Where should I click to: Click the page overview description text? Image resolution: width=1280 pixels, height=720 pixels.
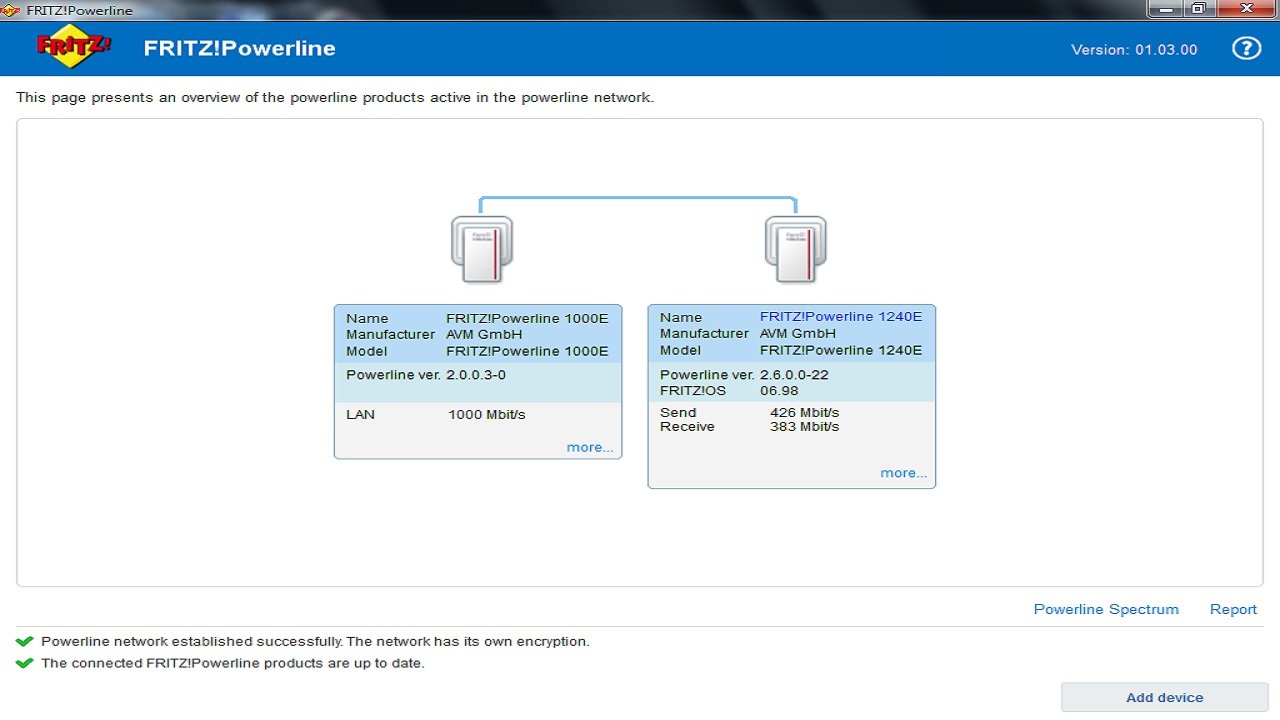tap(335, 98)
